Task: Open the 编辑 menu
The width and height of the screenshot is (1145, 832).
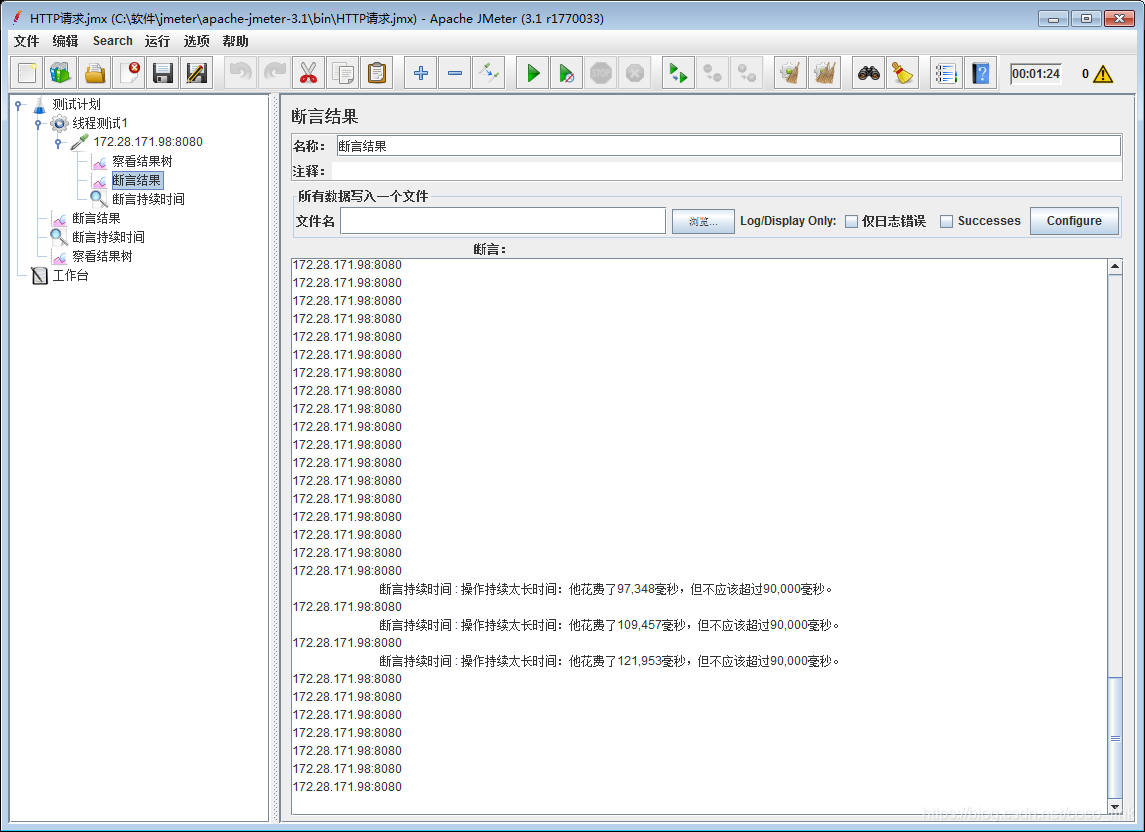Action: [65, 41]
